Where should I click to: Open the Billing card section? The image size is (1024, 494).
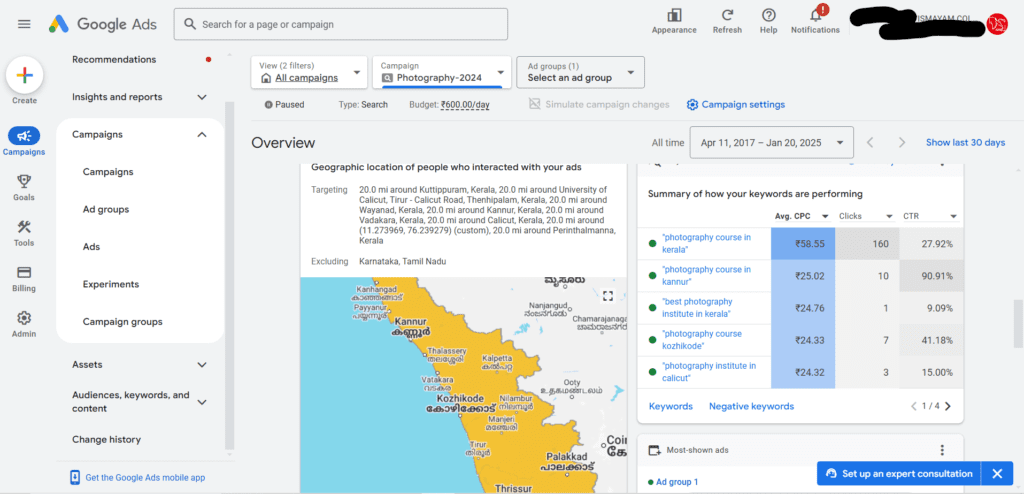(24, 279)
